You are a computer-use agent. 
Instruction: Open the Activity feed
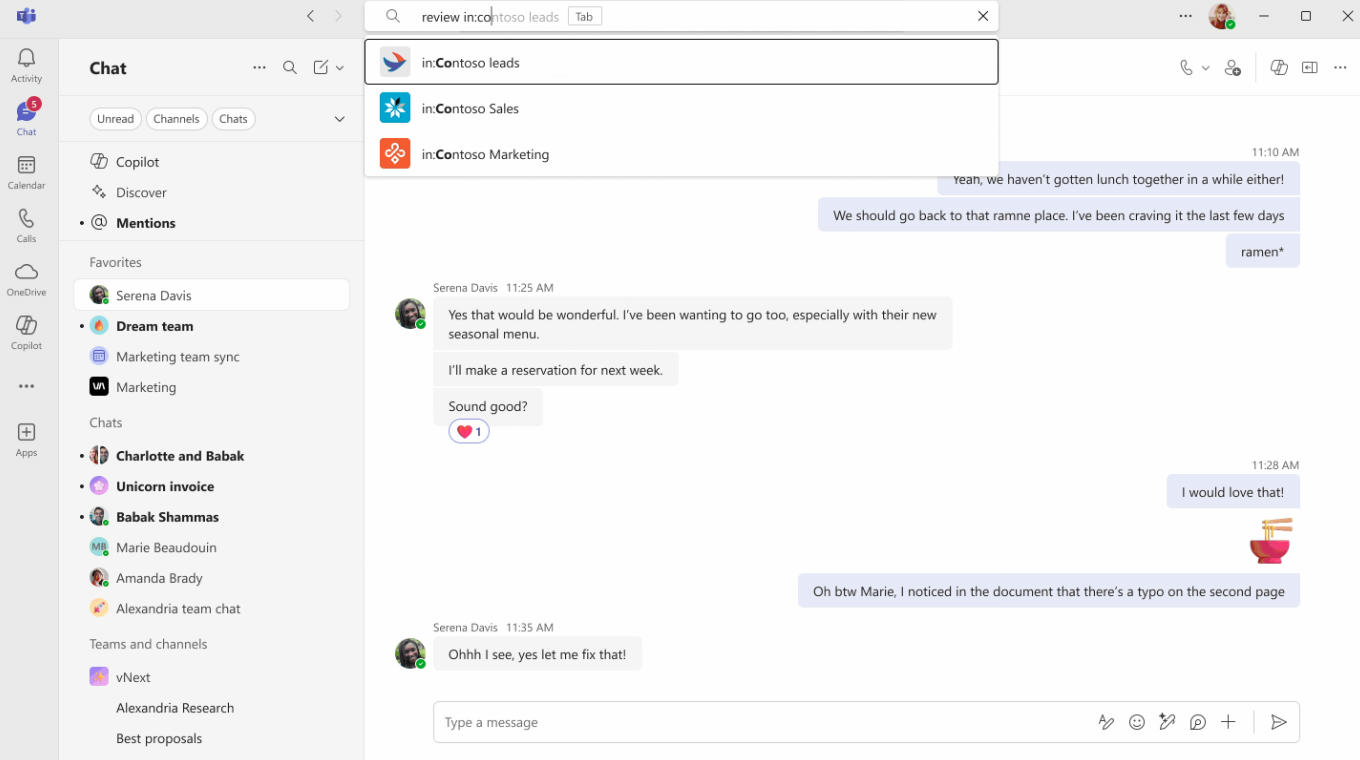tap(26, 65)
